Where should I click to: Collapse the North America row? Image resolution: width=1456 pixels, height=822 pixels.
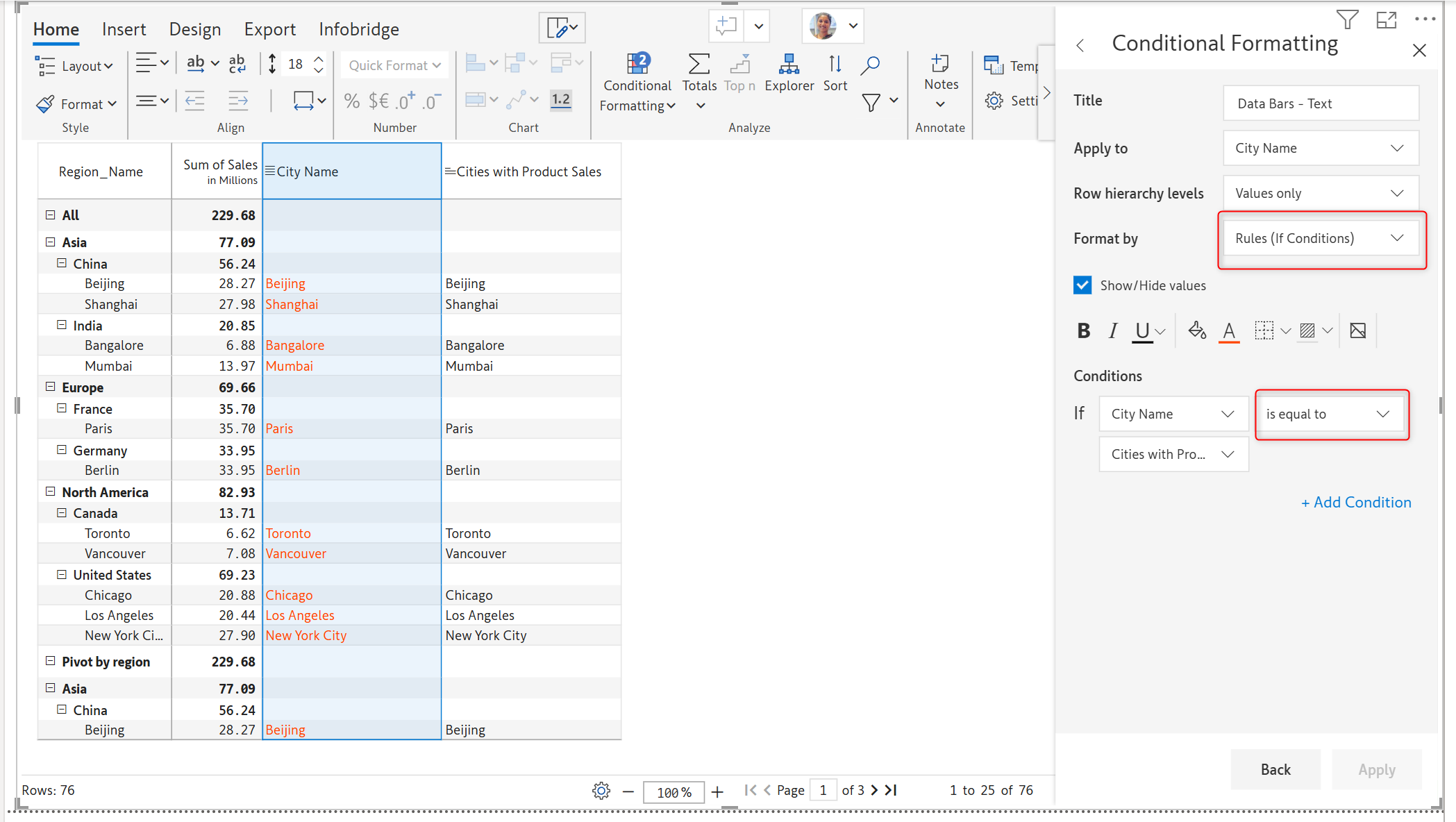(x=50, y=492)
